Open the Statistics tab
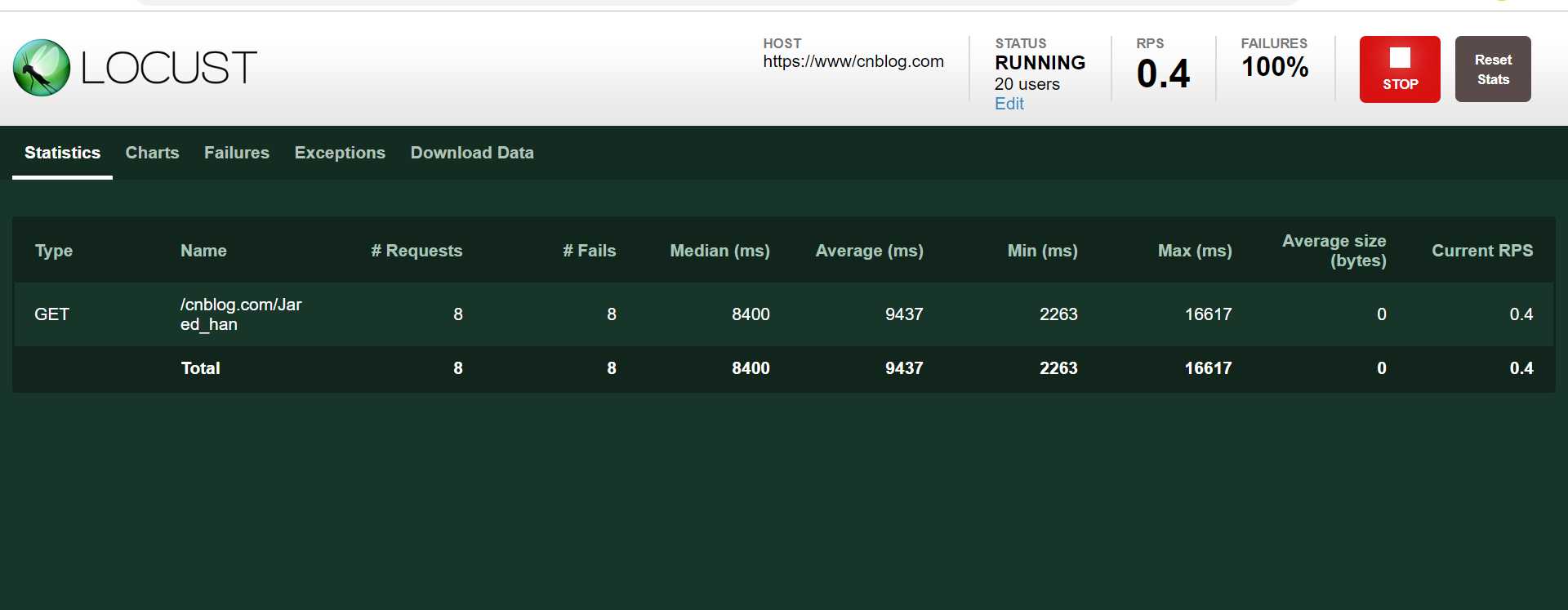This screenshot has height=610, width=1568. 62,153
